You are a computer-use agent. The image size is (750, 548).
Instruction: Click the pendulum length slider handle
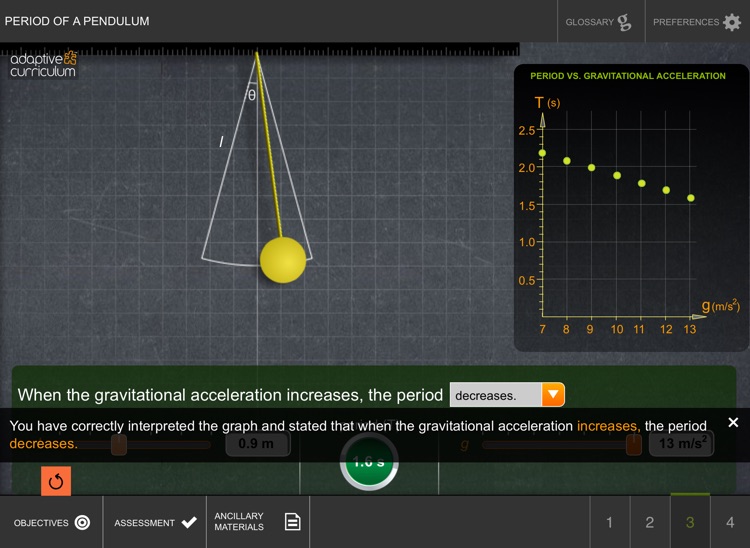(119, 445)
